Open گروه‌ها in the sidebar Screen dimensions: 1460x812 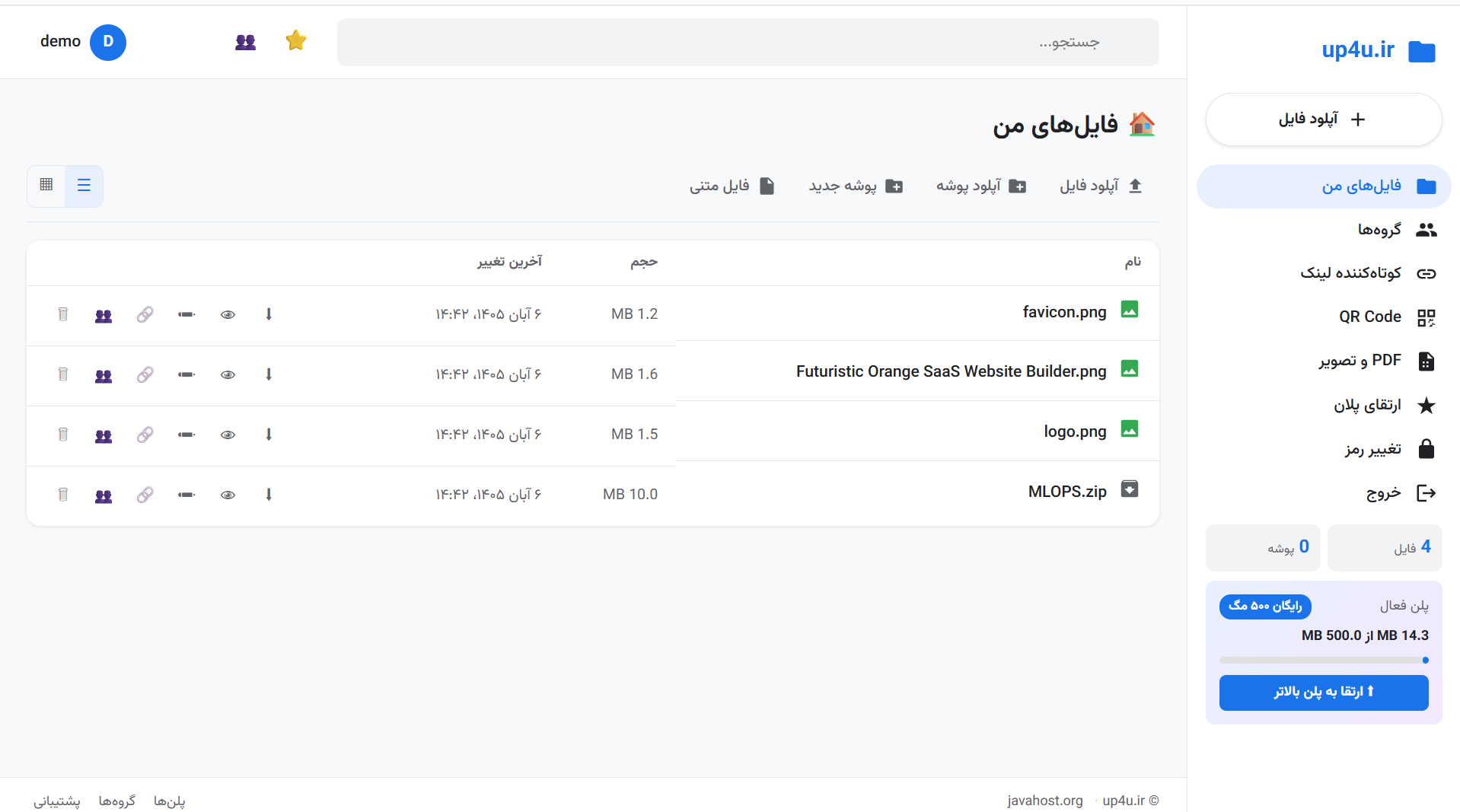click(1324, 230)
